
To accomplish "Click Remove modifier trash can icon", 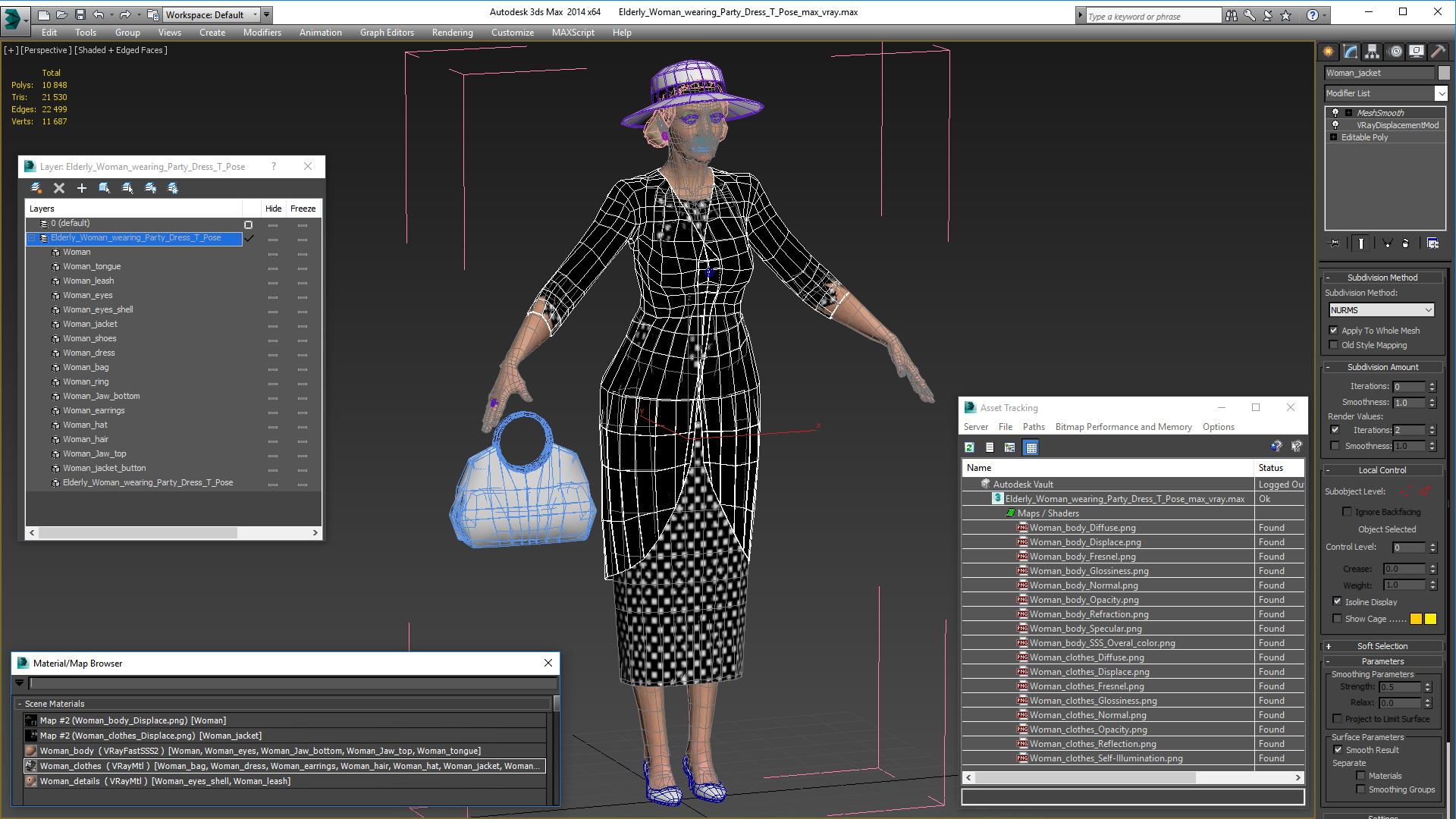I will tap(1405, 243).
